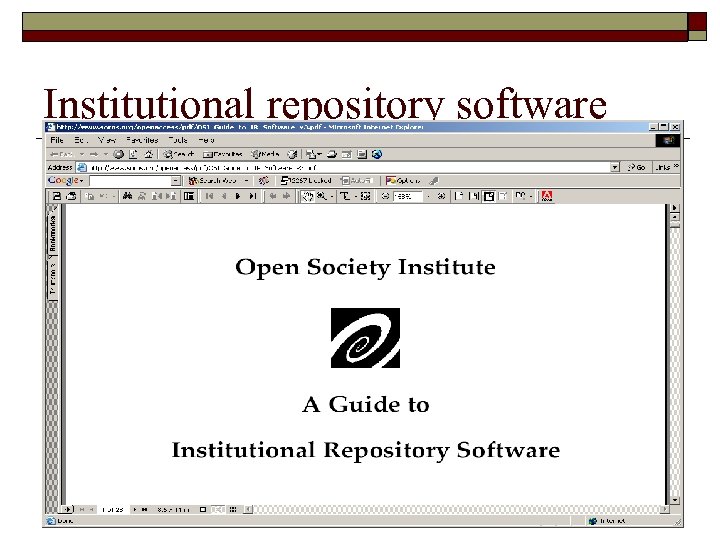Open the Google toolbar logo menu

click(66, 181)
